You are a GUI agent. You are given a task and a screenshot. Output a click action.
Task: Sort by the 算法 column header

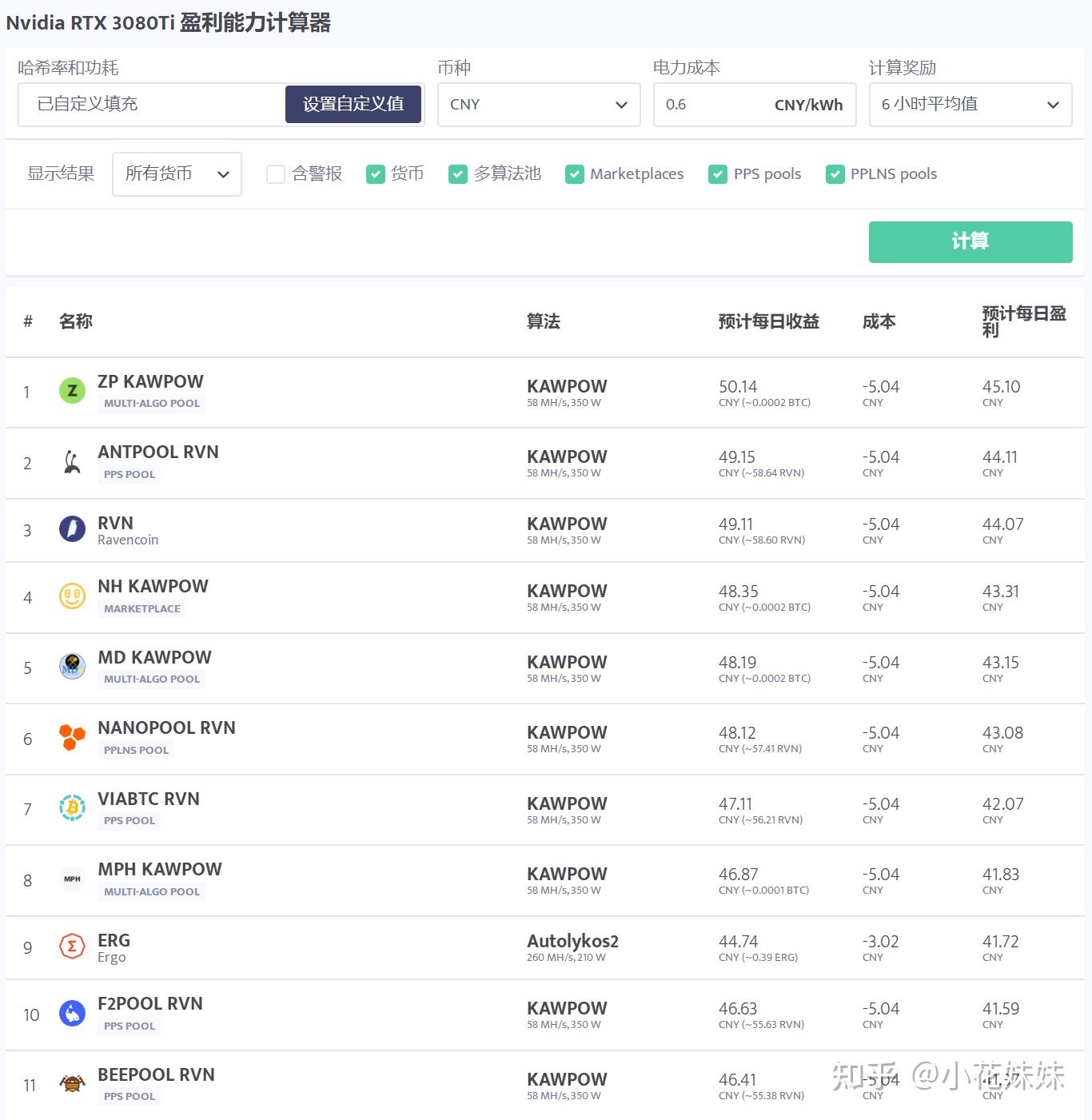(x=544, y=321)
